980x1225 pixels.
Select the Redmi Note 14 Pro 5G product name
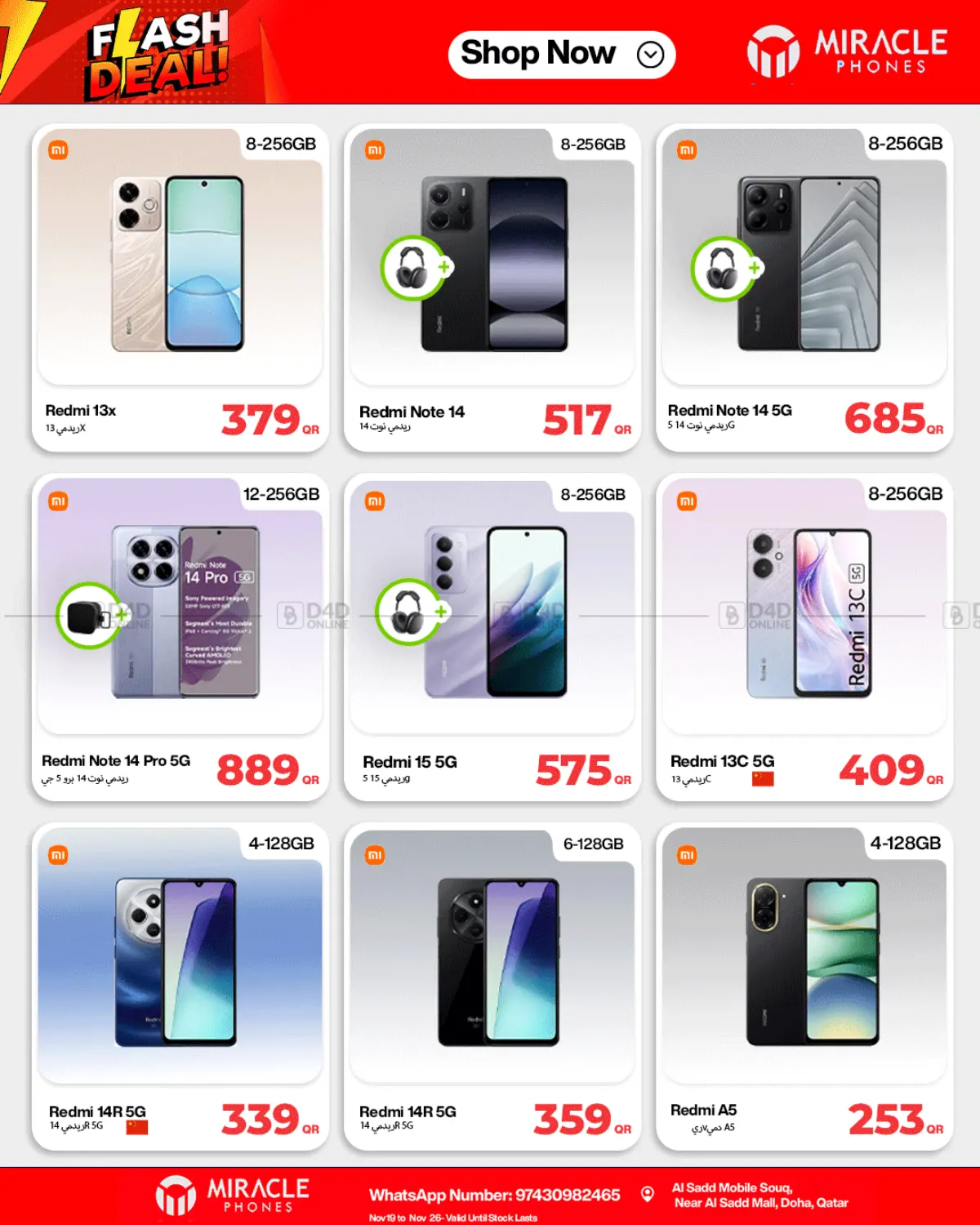116,760
